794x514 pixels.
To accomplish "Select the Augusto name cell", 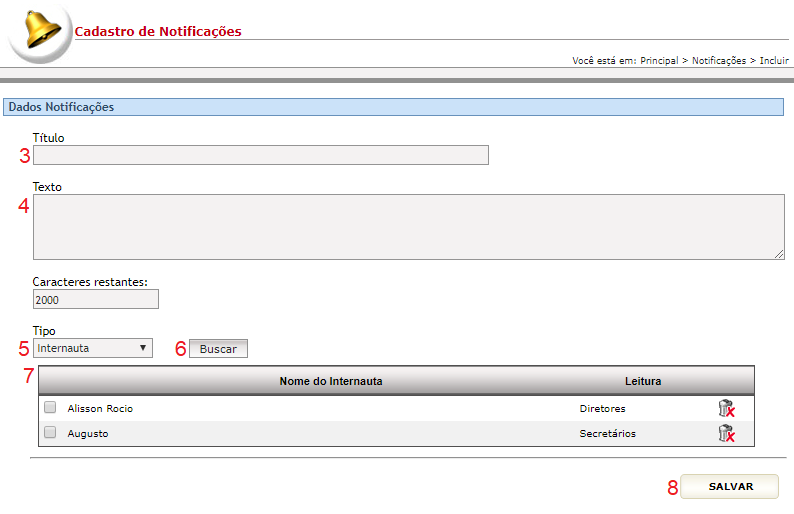I will [88, 433].
